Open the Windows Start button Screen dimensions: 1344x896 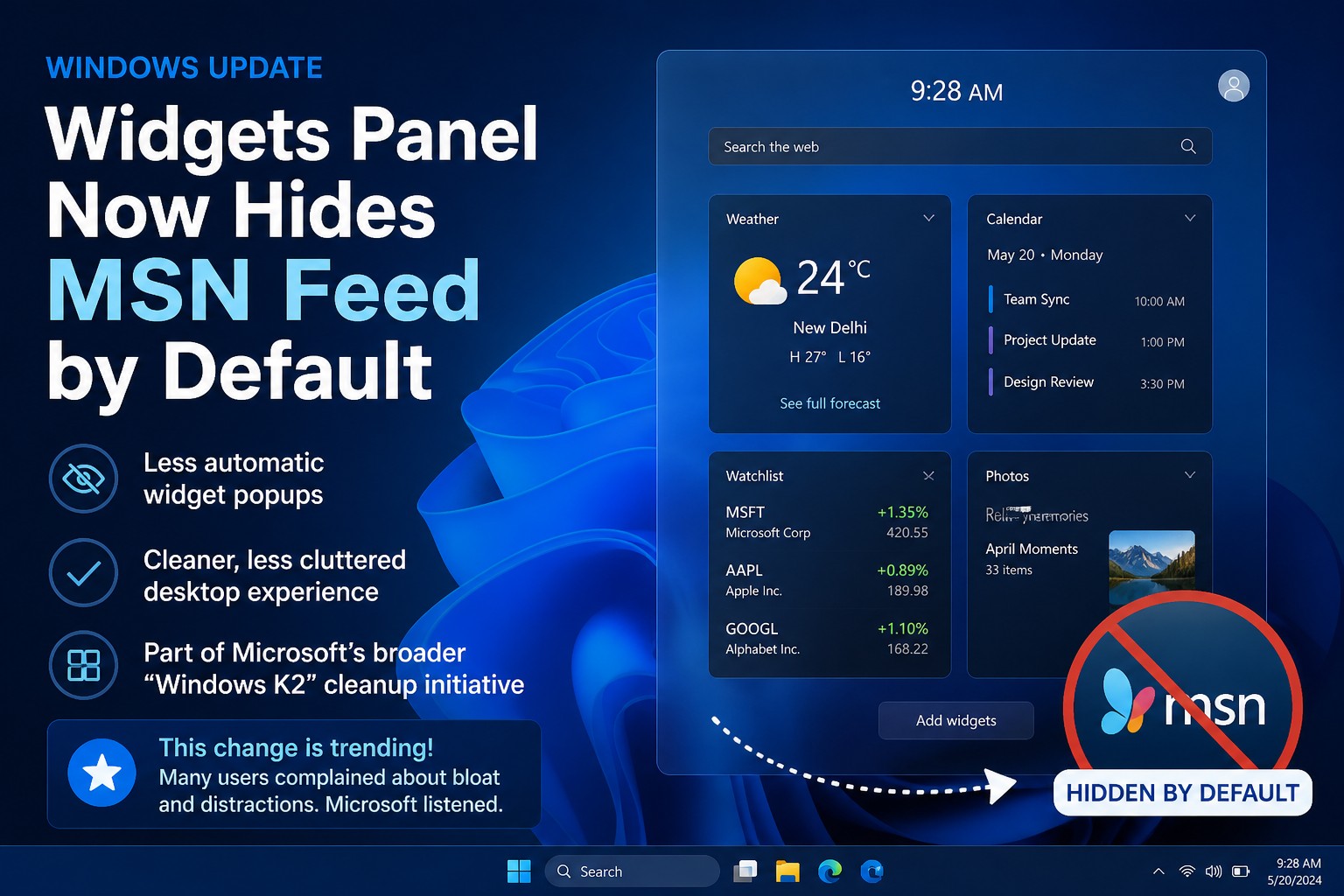[x=519, y=871]
